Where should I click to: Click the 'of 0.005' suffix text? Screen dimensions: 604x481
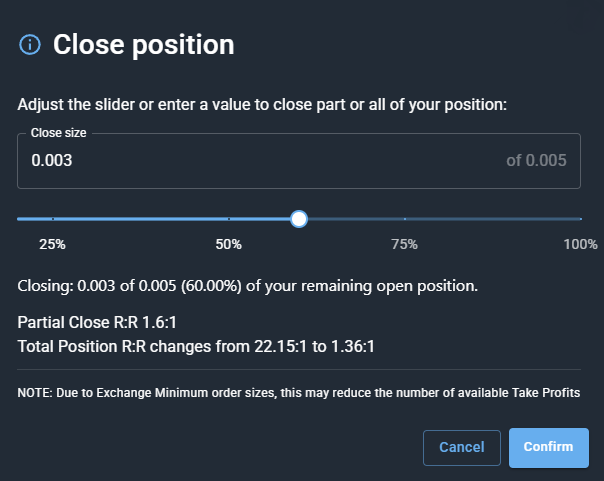(536, 161)
